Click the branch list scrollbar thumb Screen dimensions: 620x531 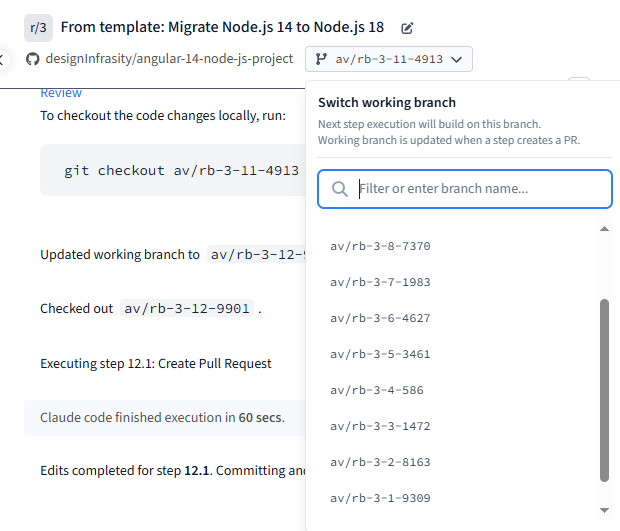point(604,390)
